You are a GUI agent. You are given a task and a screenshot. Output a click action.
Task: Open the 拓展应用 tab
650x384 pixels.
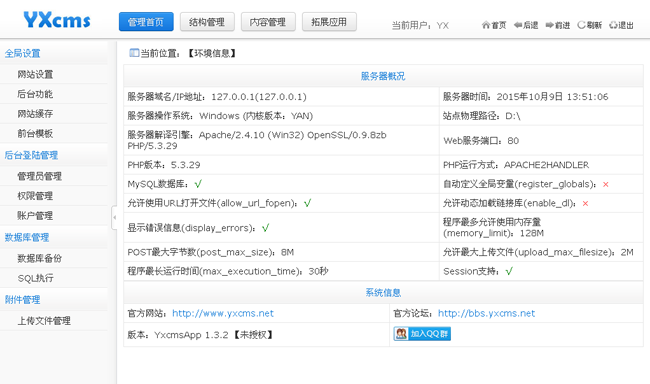pyautogui.click(x=329, y=22)
